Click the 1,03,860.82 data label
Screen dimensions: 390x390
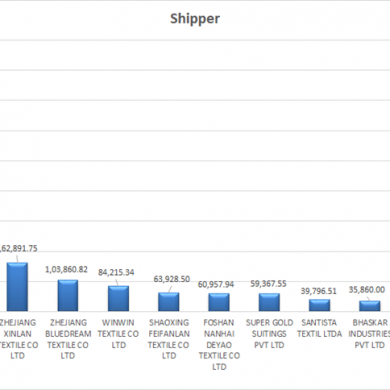[x=67, y=269]
